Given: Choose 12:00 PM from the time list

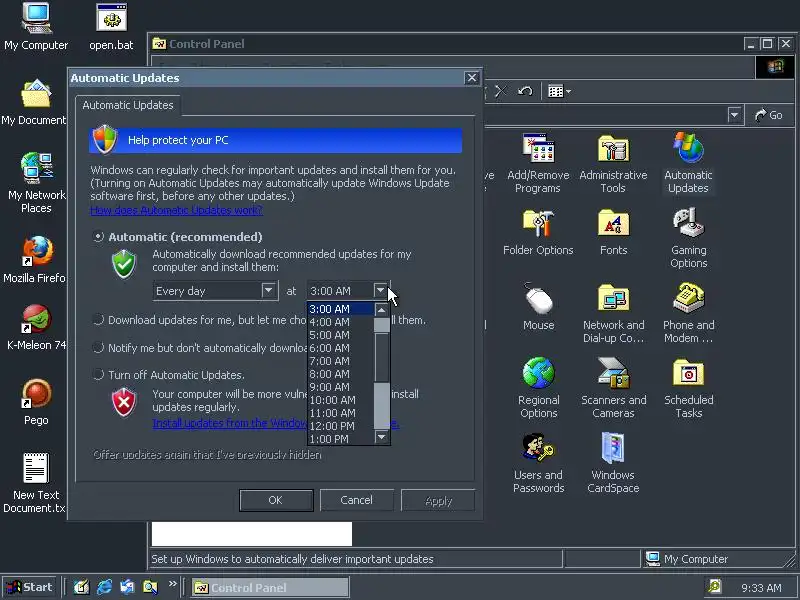Looking at the screenshot, I should (x=341, y=426).
